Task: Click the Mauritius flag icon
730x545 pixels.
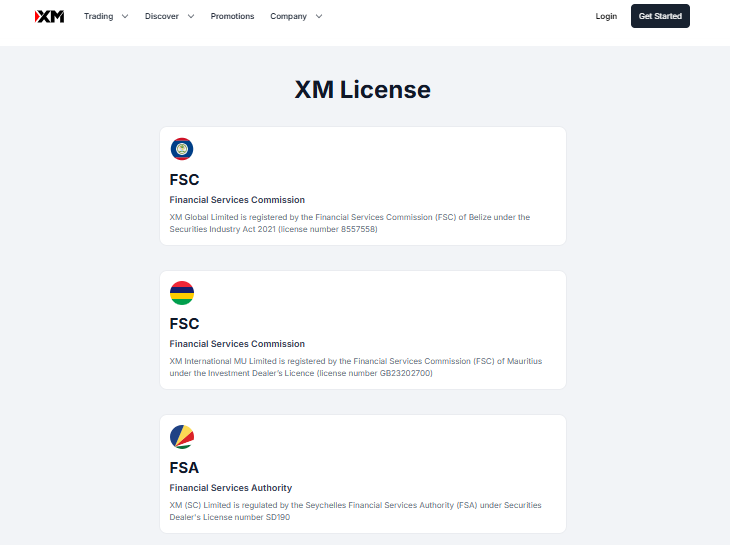Action: (x=182, y=293)
